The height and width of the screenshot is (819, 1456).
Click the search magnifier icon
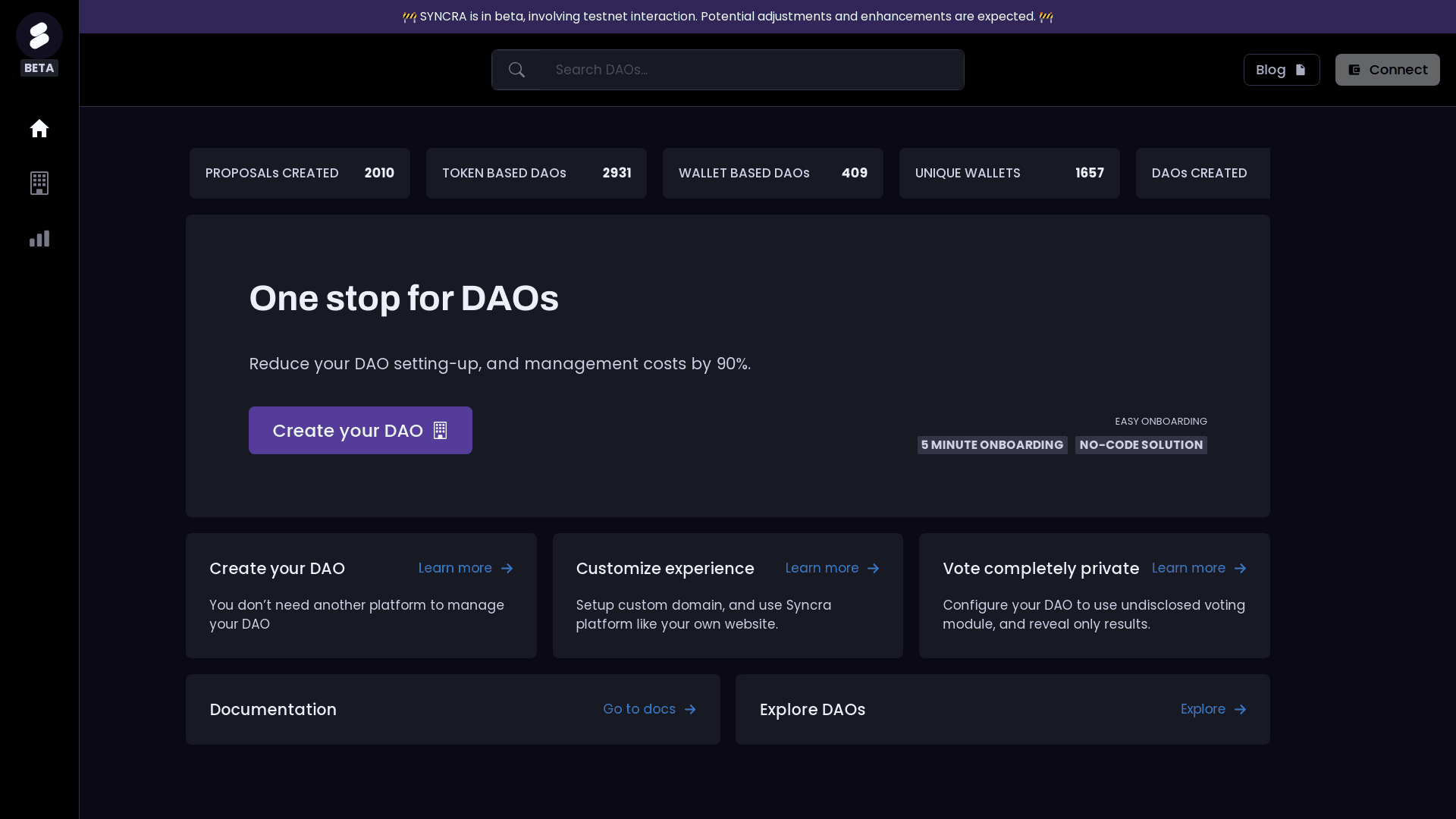click(x=516, y=70)
